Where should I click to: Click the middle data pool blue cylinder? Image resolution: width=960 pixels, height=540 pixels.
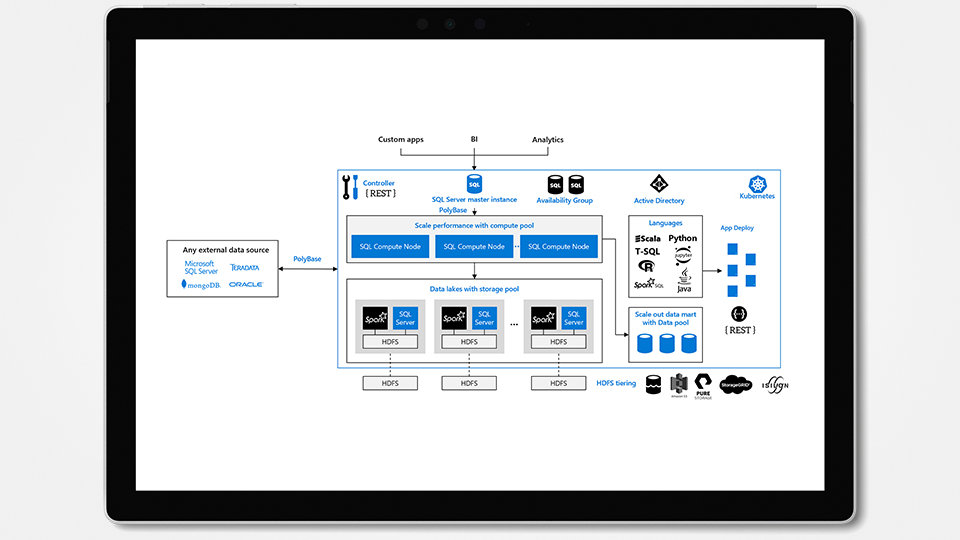click(666, 344)
